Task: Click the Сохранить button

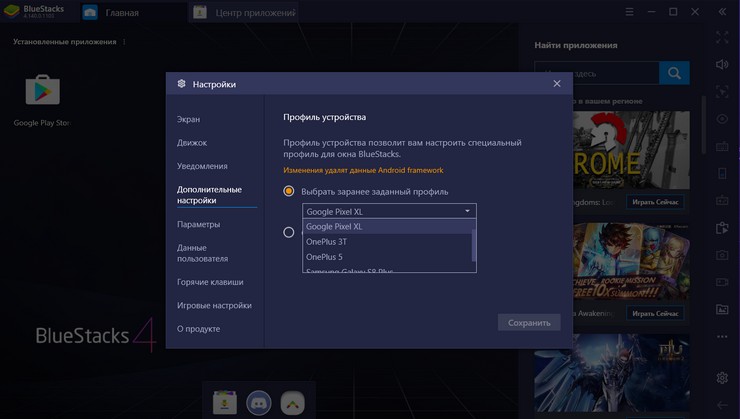Action: [529, 323]
